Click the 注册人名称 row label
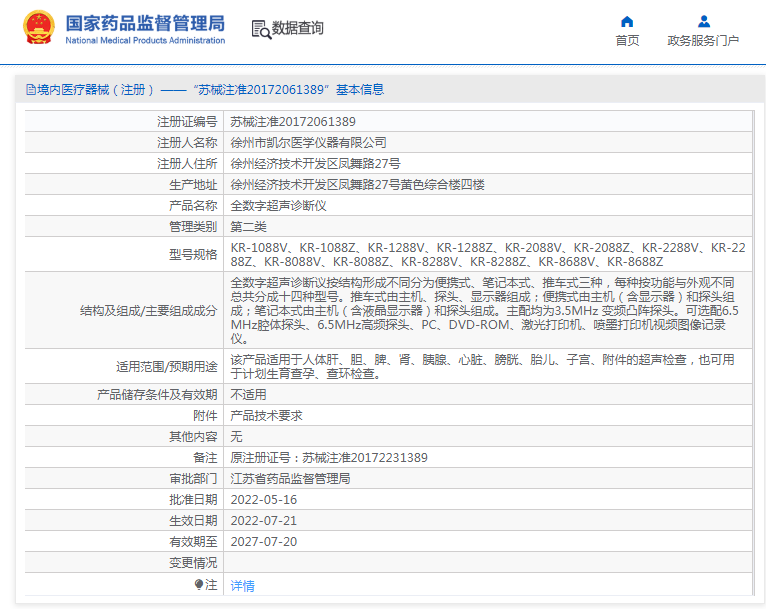766x609 pixels. click(187, 143)
